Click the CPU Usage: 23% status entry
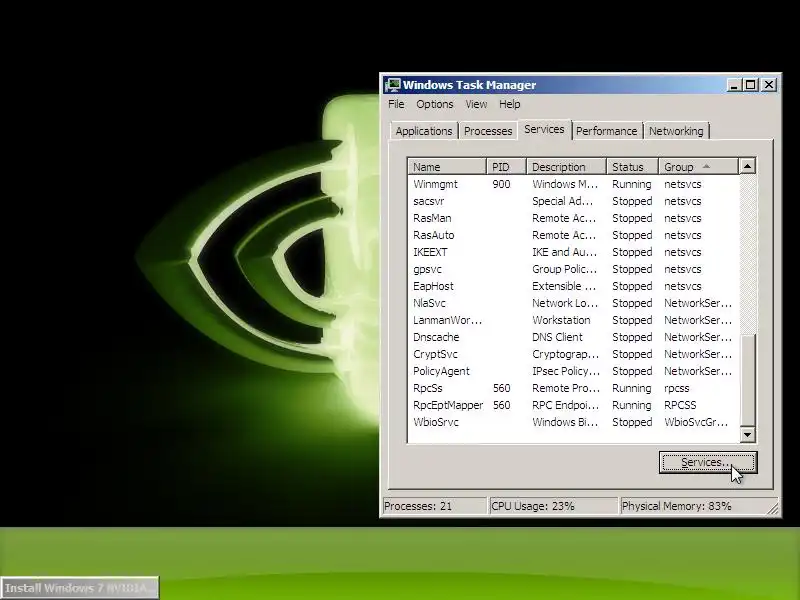800x600 pixels. (553, 506)
